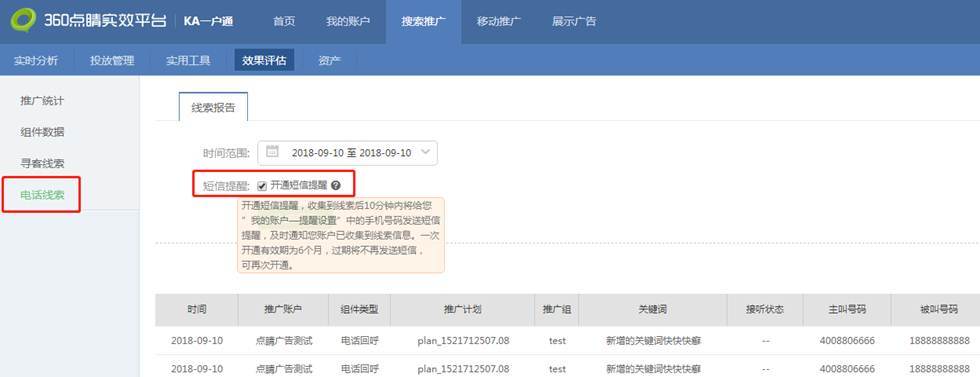Click the calendar icon in date range field
Viewport: 980px width, 377px height.
(x=272, y=152)
